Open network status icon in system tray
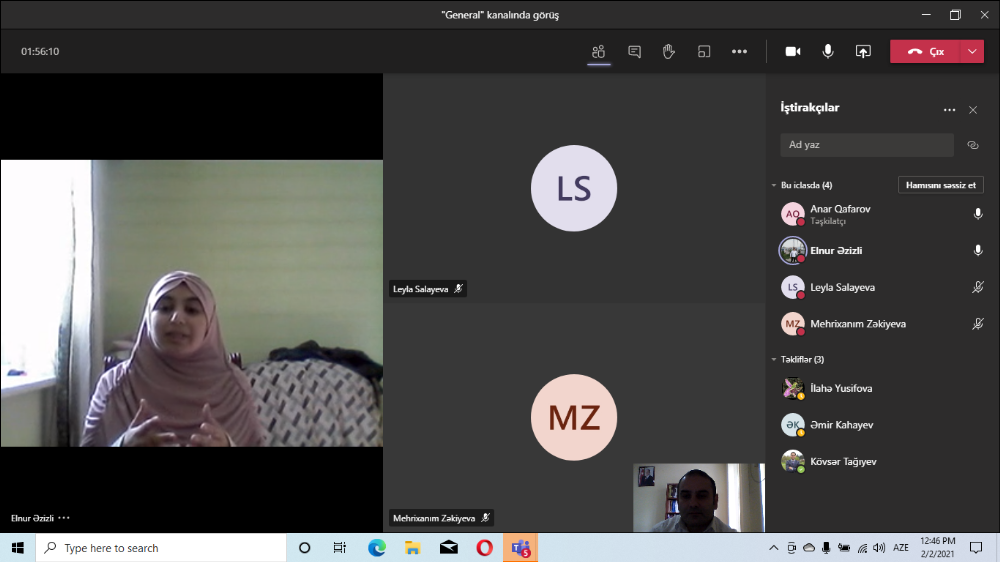Viewport: 1000px width, 562px height. [x=862, y=548]
